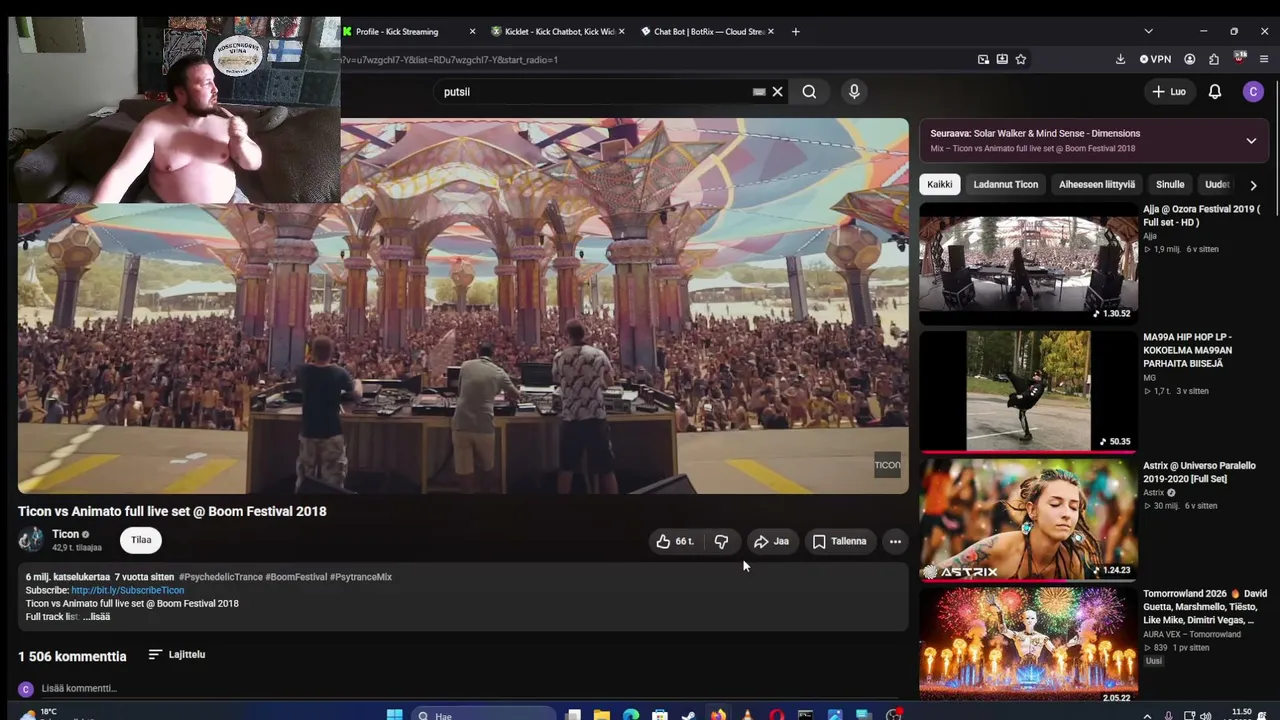The height and width of the screenshot is (720, 1280).
Task: Click the YouTube search magnifier button
Action: 809,92
